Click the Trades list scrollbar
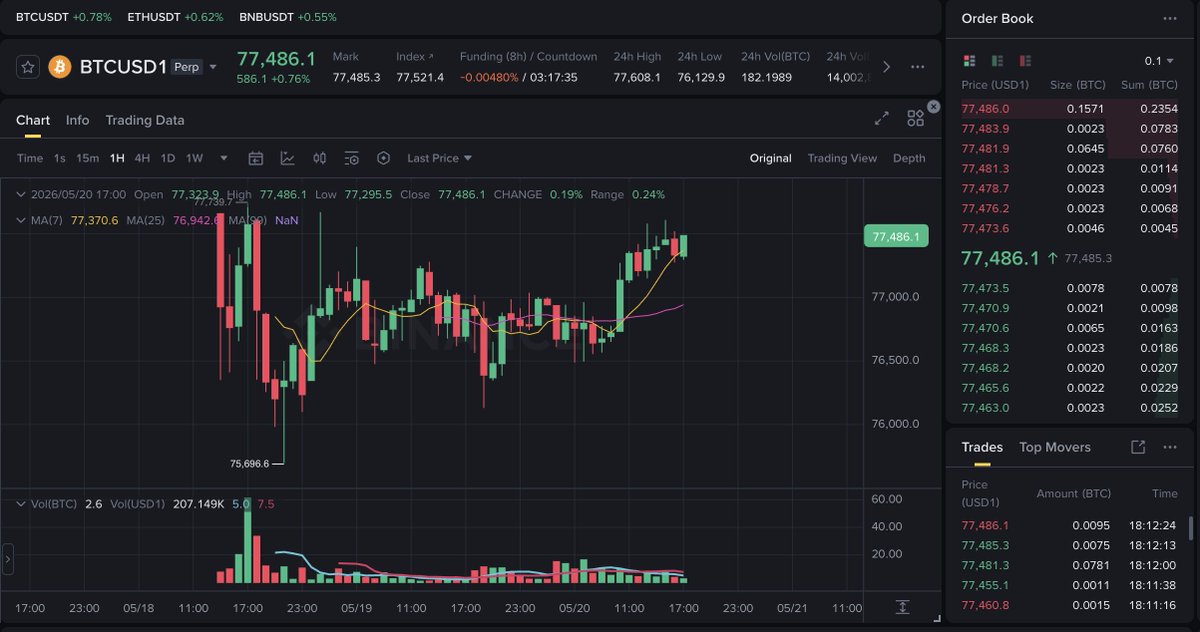The height and width of the screenshot is (632, 1200). [1189, 528]
